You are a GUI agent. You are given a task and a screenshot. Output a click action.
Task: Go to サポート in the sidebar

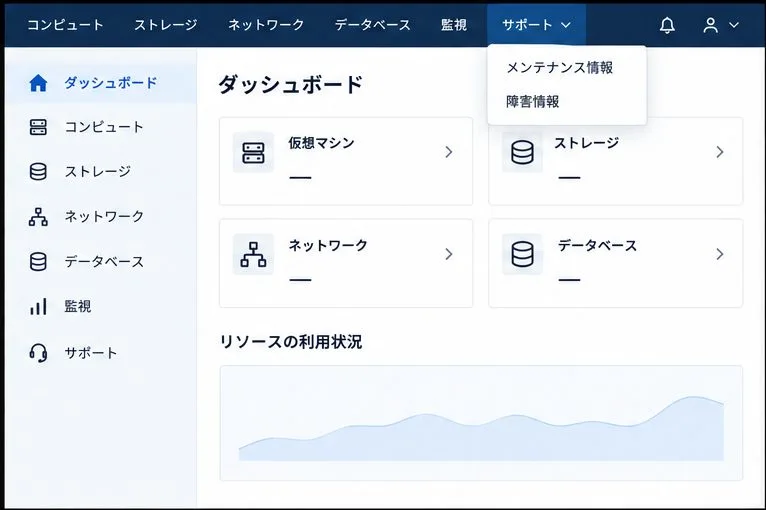point(91,353)
